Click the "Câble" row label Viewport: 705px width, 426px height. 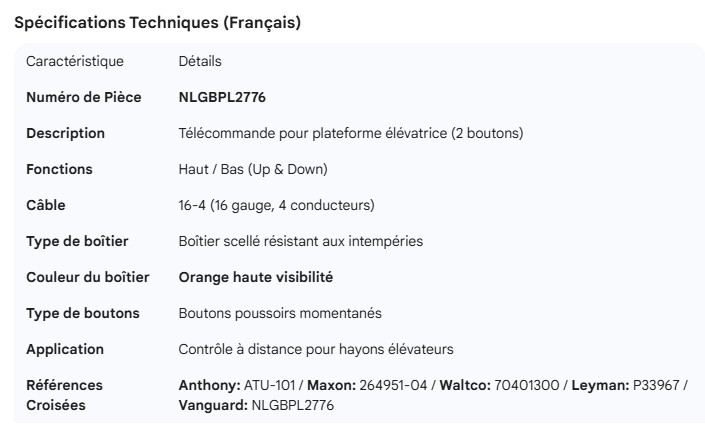46,206
